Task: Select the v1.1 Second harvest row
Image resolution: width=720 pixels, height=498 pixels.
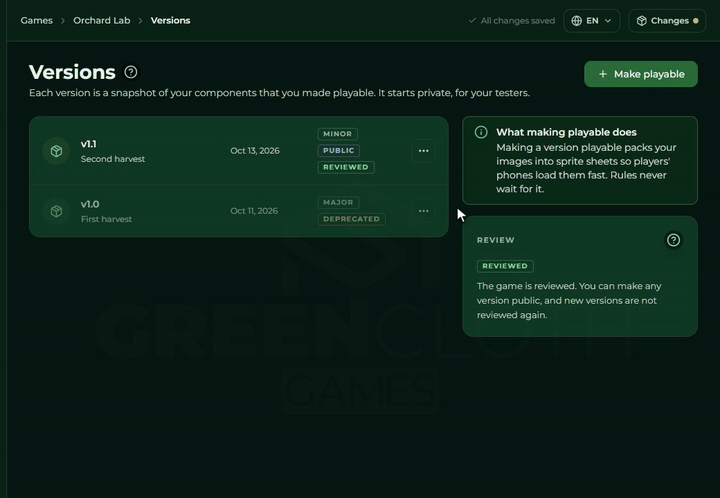Action: pos(239,151)
